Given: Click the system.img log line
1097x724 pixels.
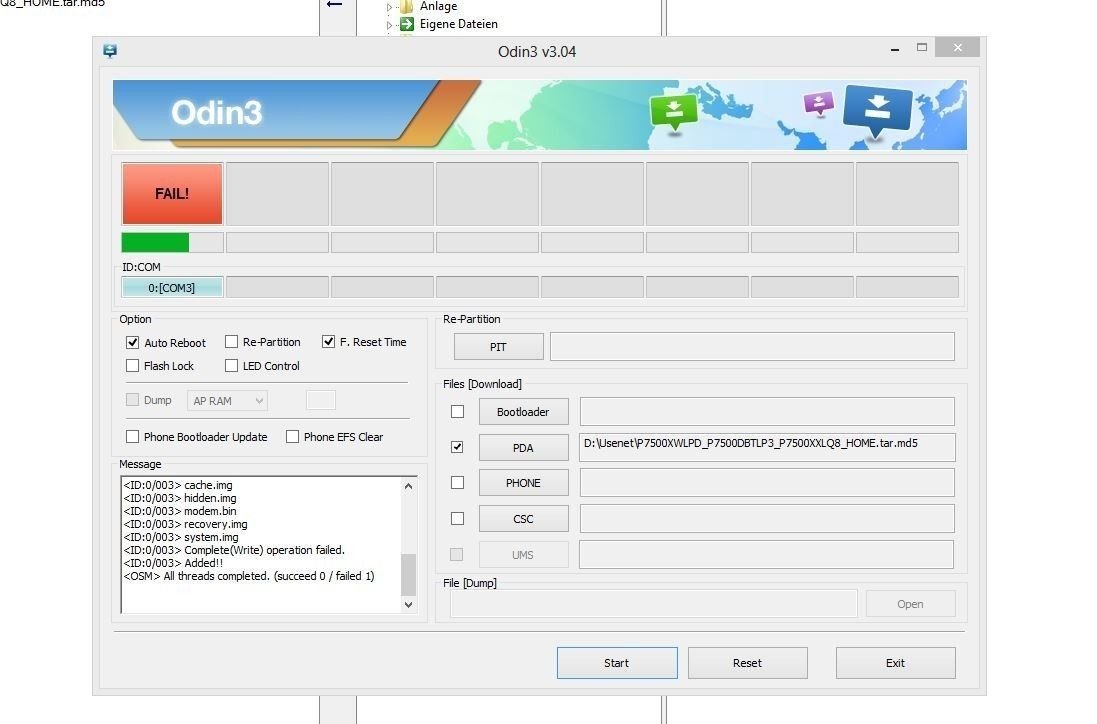Looking at the screenshot, I should coord(181,537).
